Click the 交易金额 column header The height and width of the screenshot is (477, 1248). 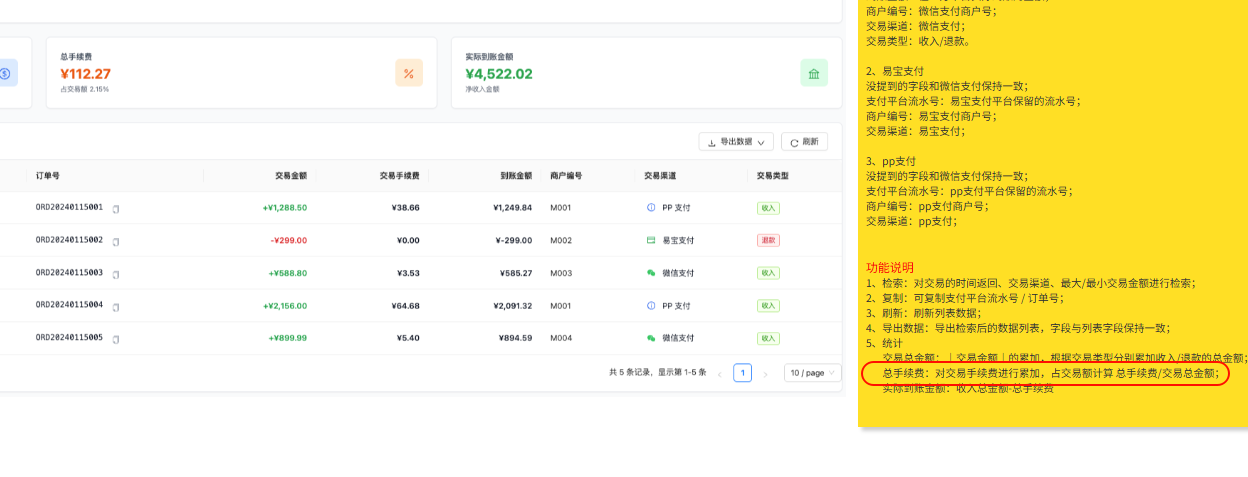click(x=291, y=176)
